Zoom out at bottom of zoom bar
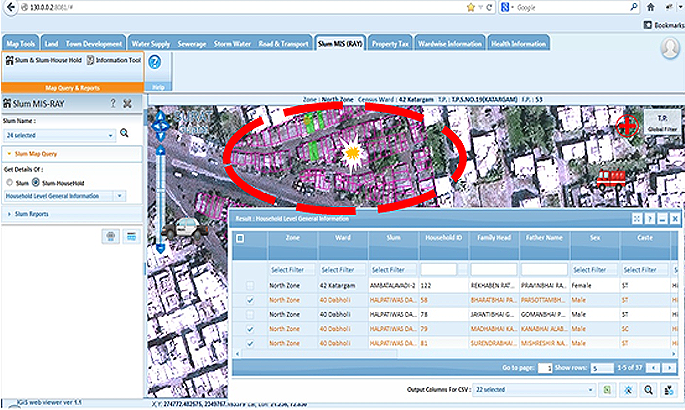 pyautogui.click(x=161, y=248)
